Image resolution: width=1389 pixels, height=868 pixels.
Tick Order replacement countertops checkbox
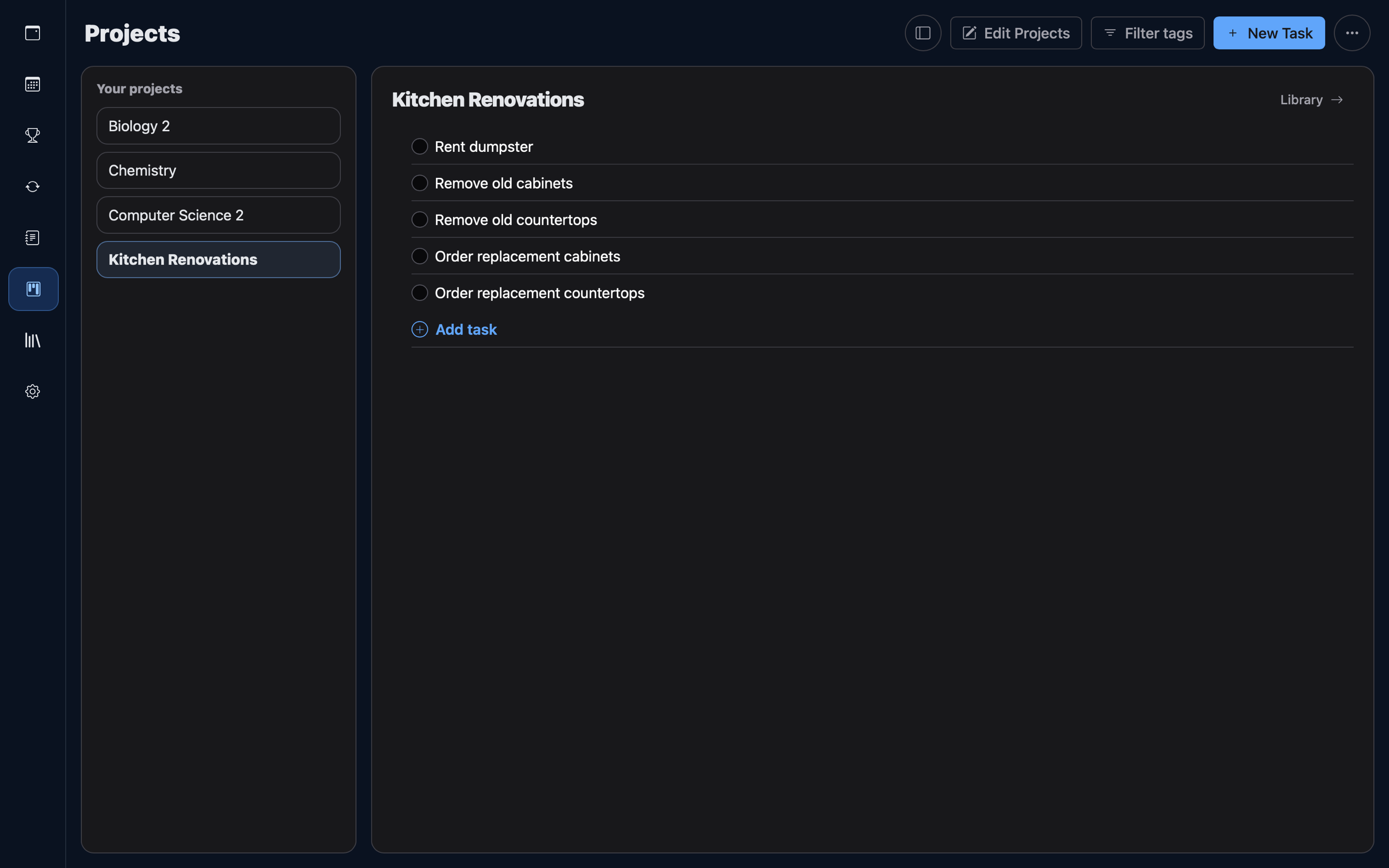420,293
